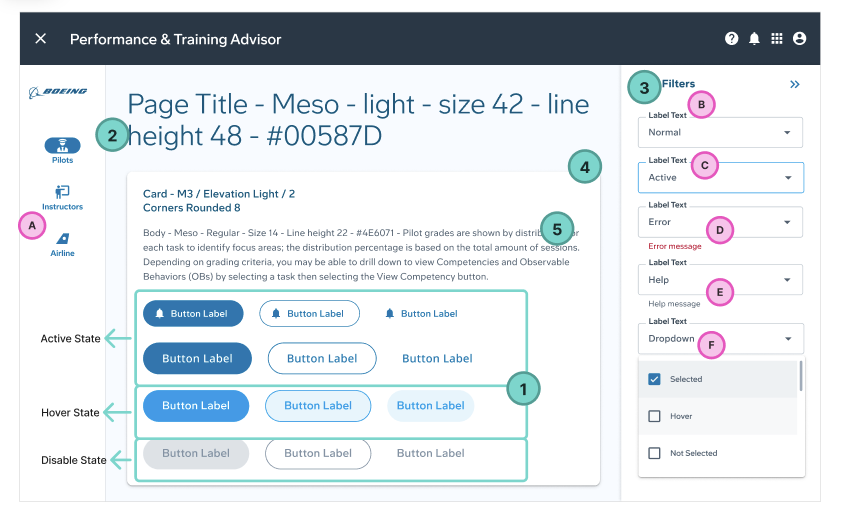This screenshot has height=518, width=848.
Task: Collapse Filters panel with double chevron
Action: 794,84
